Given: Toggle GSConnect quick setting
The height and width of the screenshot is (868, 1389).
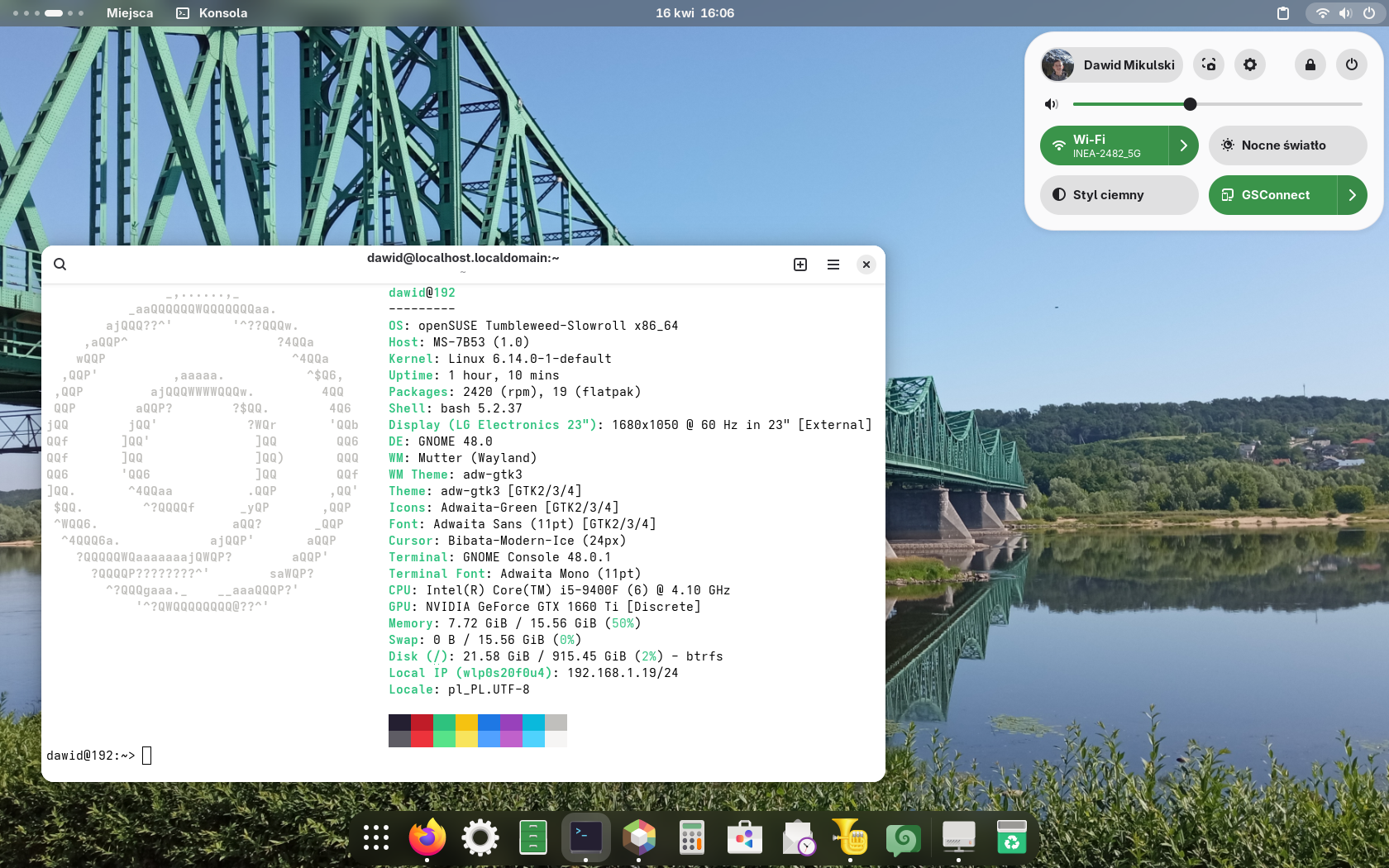Looking at the screenshot, I should tap(1272, 195).
